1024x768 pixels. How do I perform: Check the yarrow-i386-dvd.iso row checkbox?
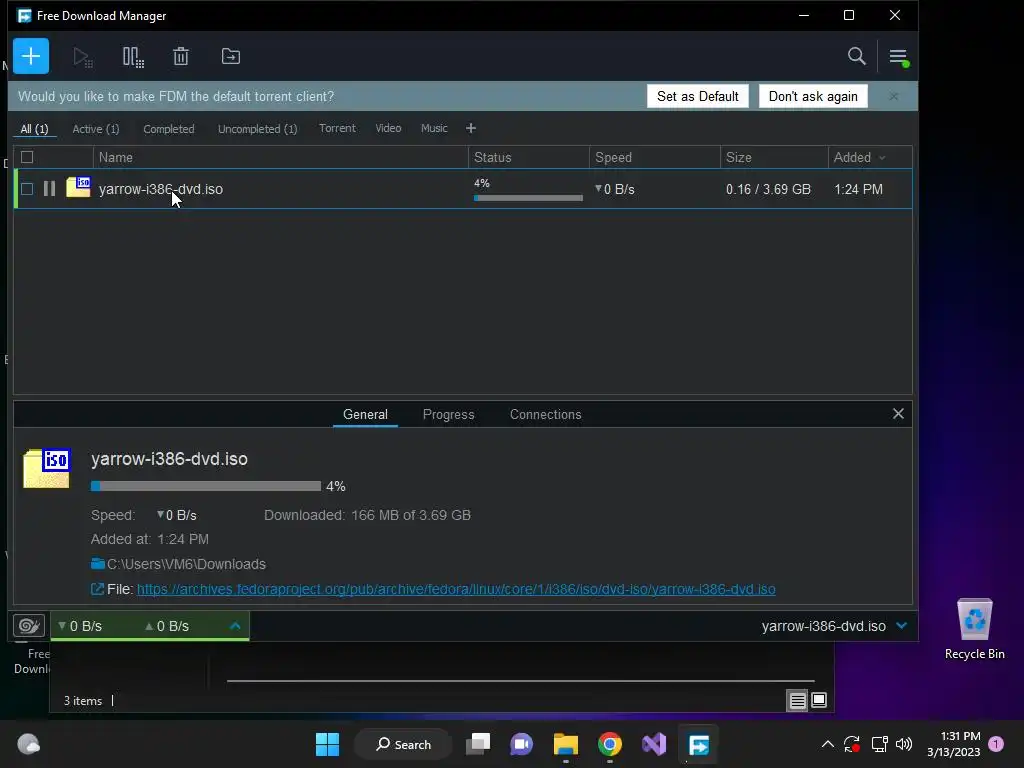click(x=27, y=189)
